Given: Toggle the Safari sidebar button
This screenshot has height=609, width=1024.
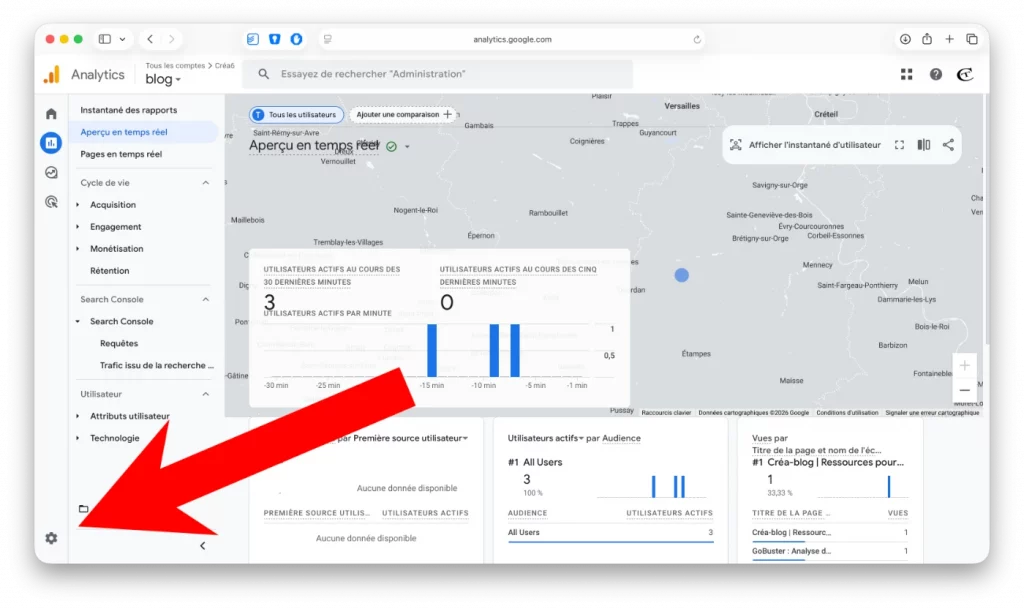Looking at the screenshot, I should point(105,39).
